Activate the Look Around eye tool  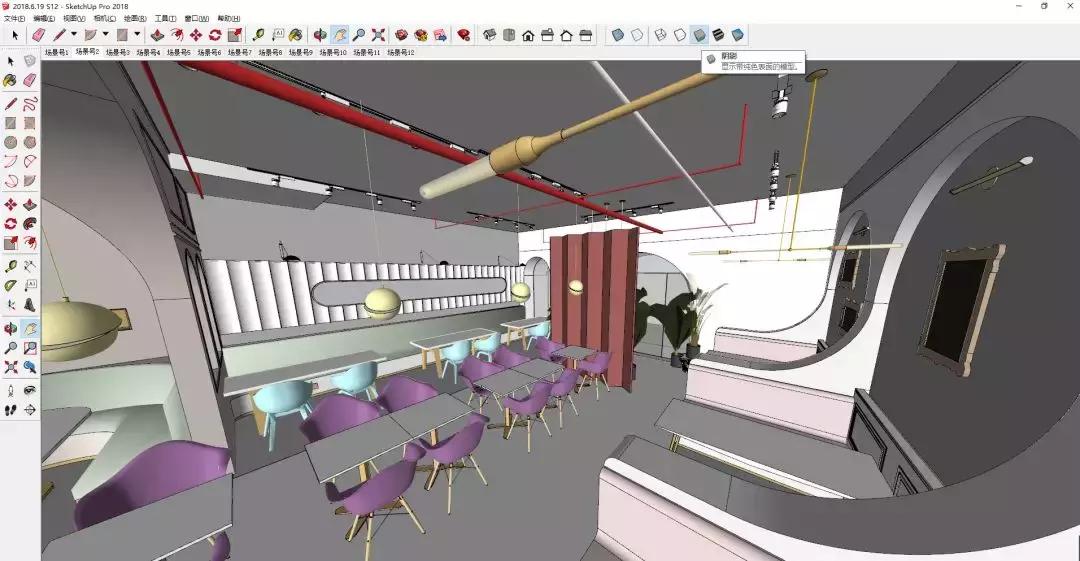click(x=30, y=390)
